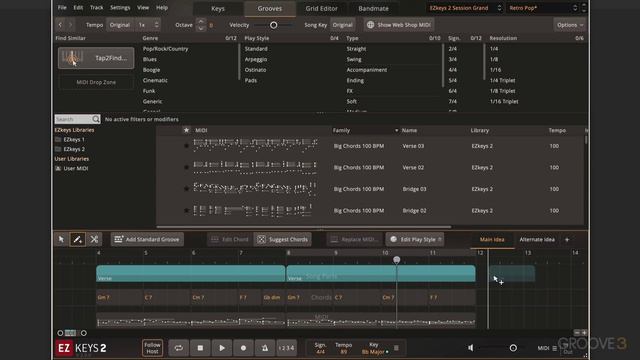Toggle the 1/8 Triplet resolution filter
Viewport: 640px width, 360px height.
pyautogui.click(x=502, y=91)
